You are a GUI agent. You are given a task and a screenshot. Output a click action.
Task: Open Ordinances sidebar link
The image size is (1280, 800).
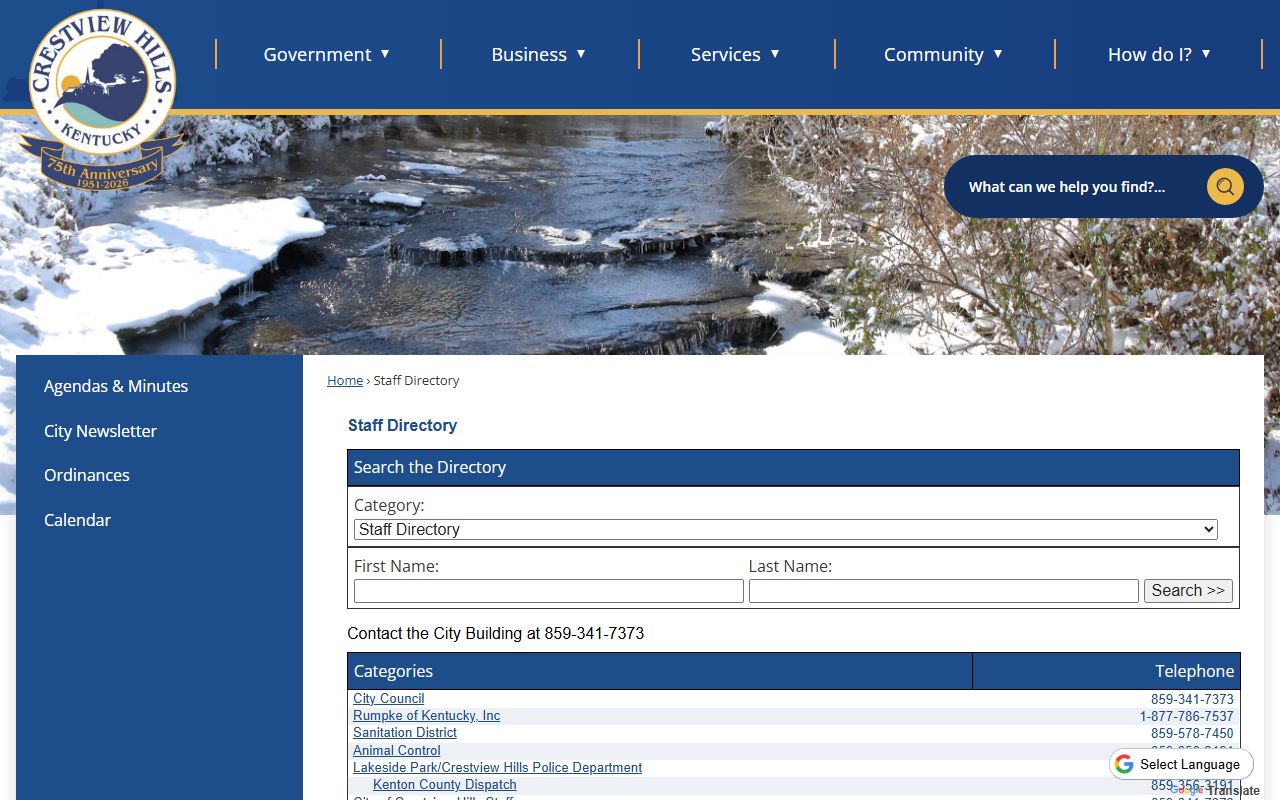point(87,475)
